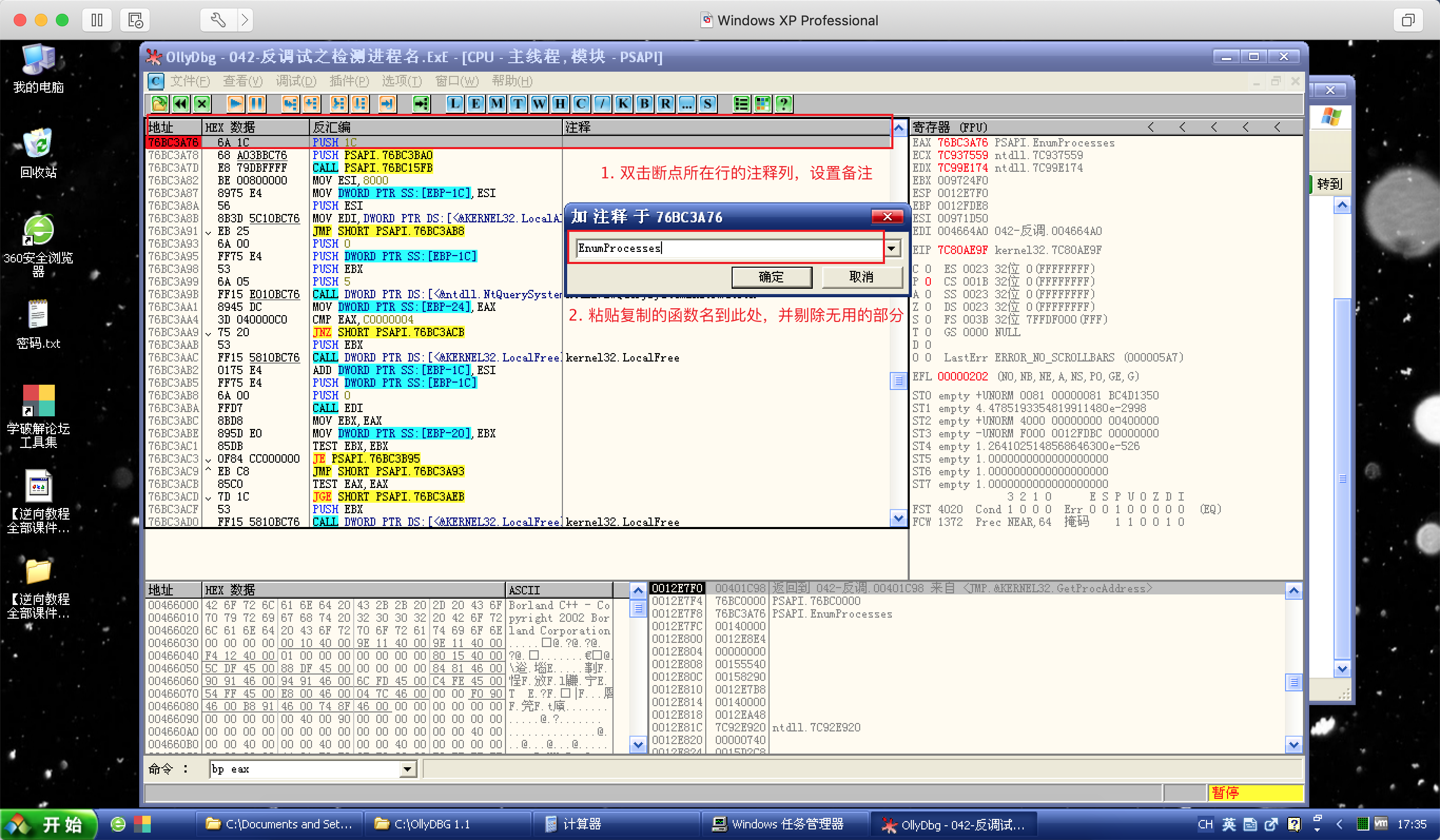1440x840 pixels.
Task: Click the Run program play icon
Action: (x=235, y=103)
